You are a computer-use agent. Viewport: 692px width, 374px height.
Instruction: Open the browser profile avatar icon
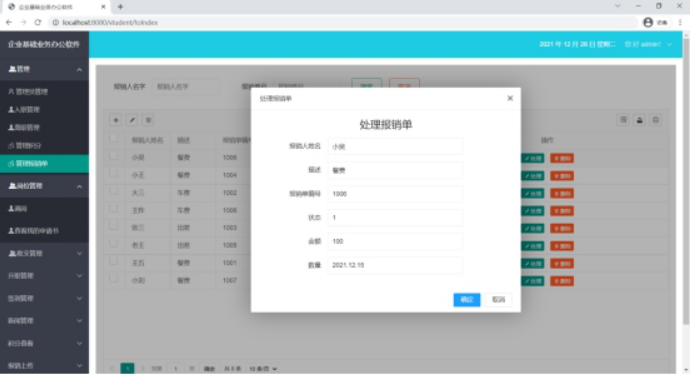pyautogui.click(x=647, y=22)
